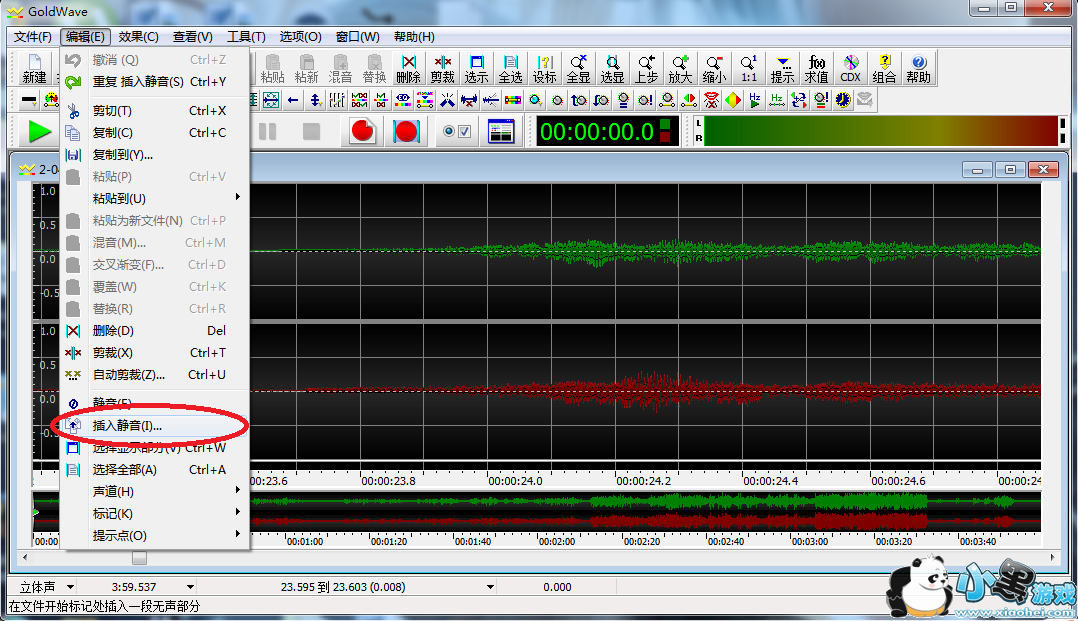Click the 新建 (New) button

click(x=34, y=68)
